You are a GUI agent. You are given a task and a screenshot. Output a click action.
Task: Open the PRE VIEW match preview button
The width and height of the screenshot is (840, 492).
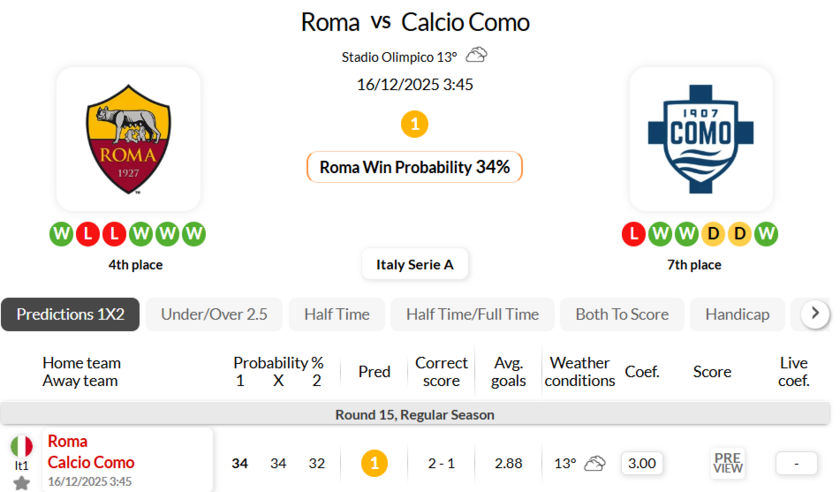[x=727, y=463]
